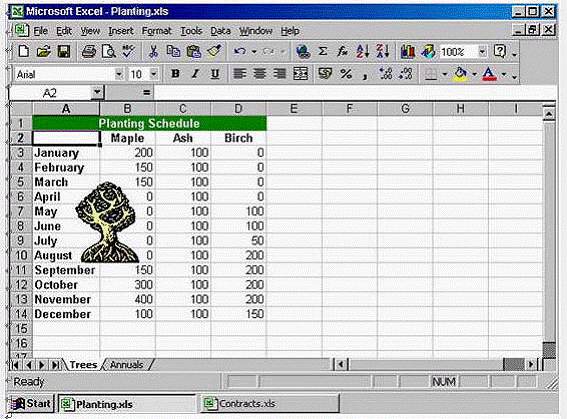This screenshot has height=419, width=567.
Task: Open Office Assistant help icon
Action: click(500, 52)
